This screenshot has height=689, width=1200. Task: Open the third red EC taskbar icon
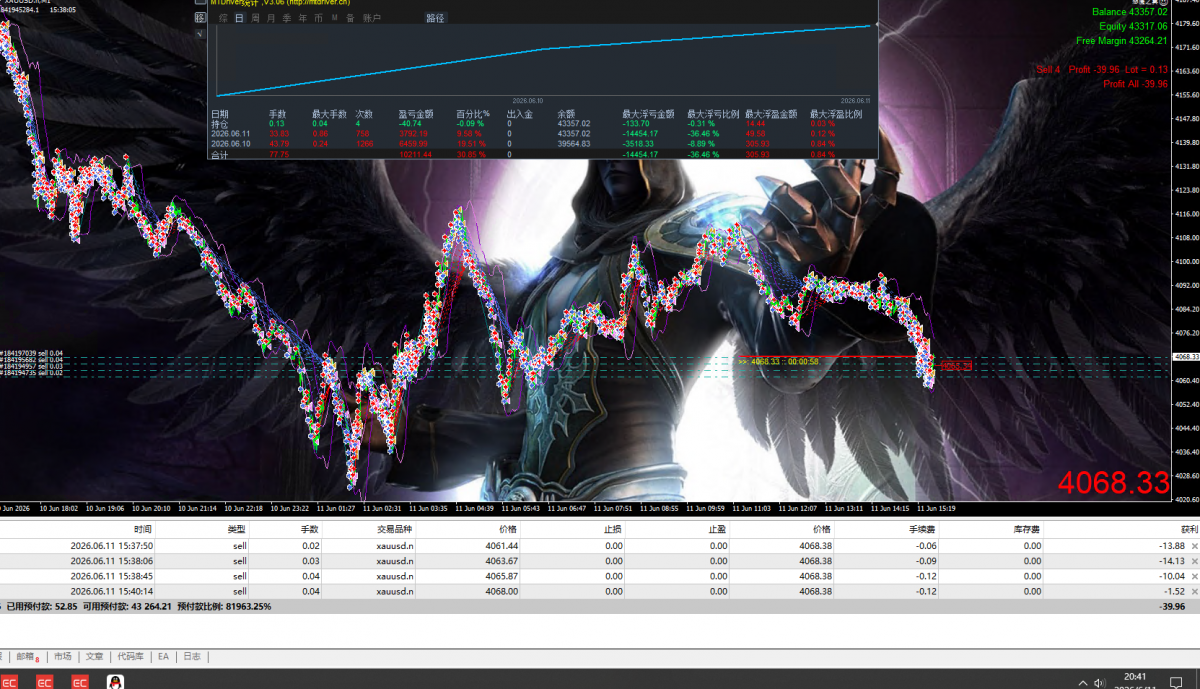[80, 681]
